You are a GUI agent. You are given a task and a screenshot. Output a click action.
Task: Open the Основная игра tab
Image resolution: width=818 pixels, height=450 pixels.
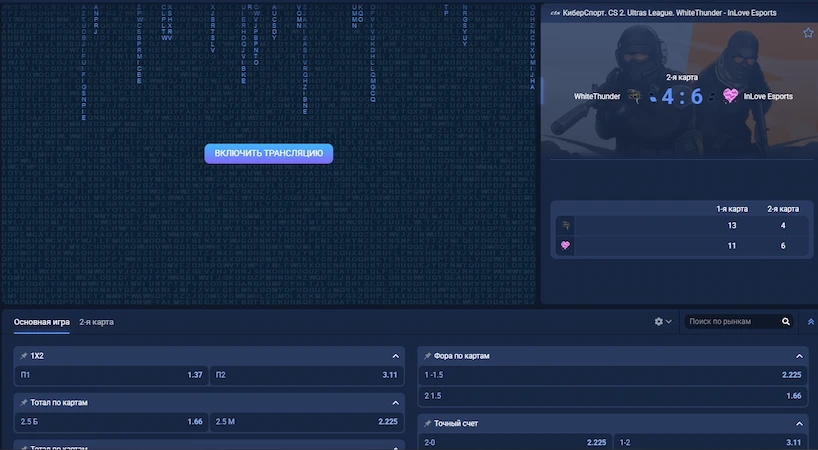click(42, 322)
